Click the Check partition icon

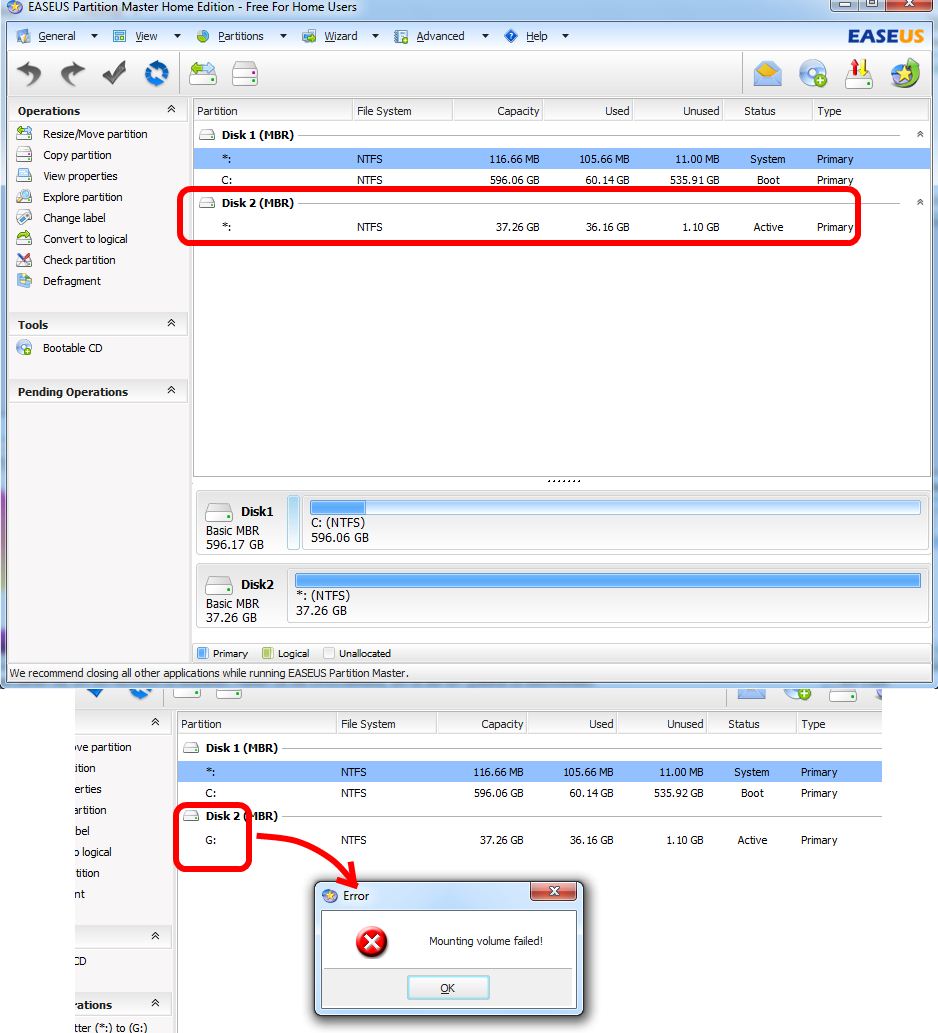click(24, 260)
